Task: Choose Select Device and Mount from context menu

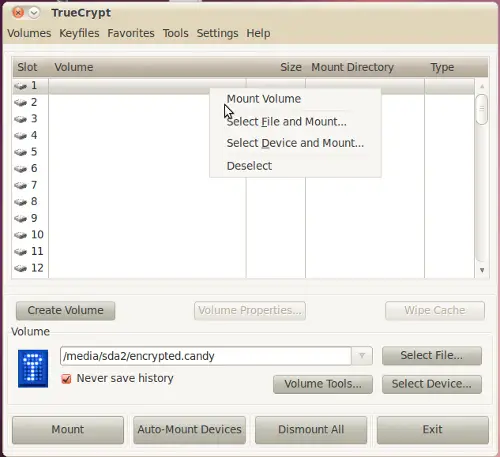Action: tap(295, 143)
